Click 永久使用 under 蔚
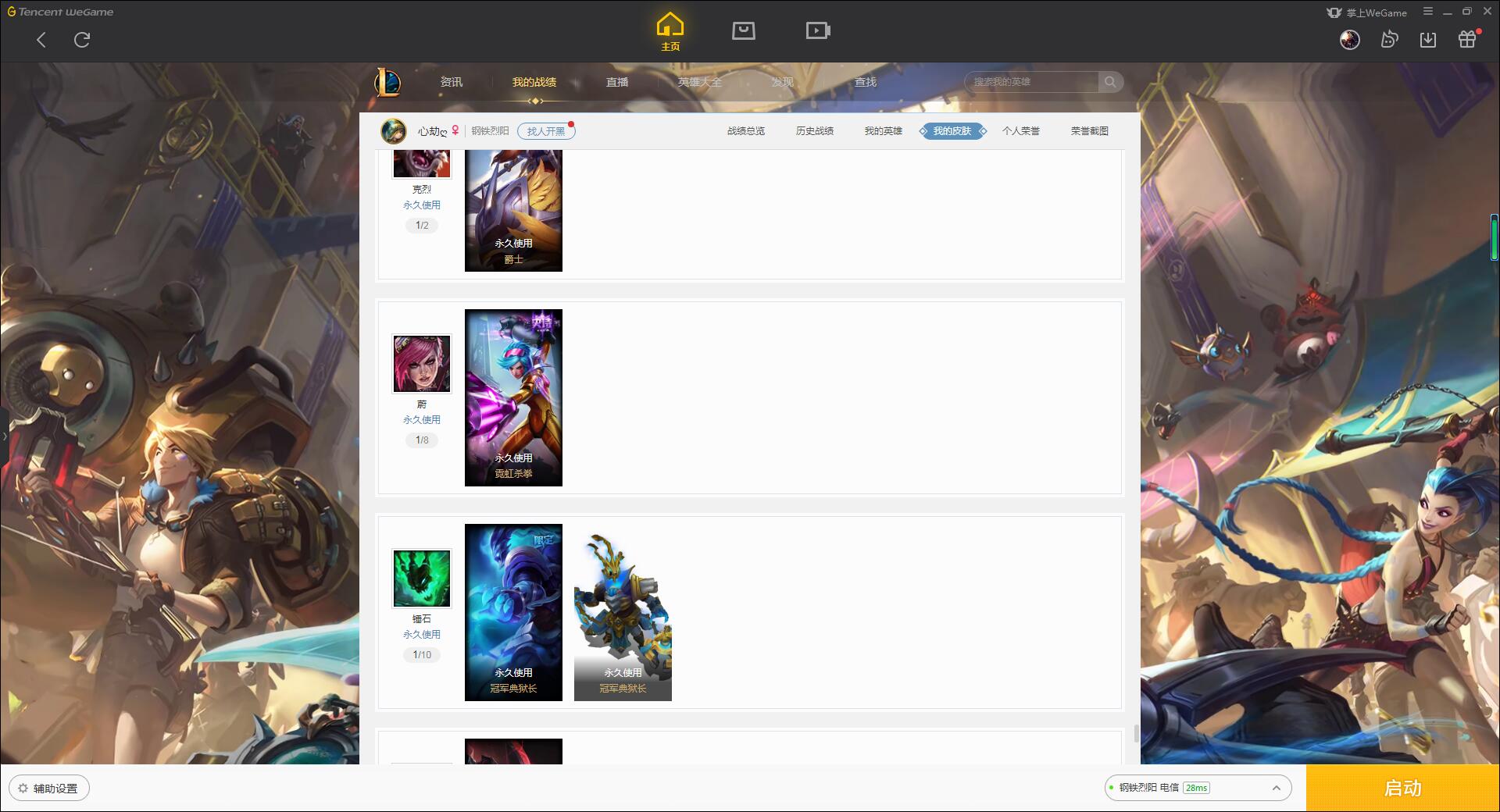 point(422,420)
